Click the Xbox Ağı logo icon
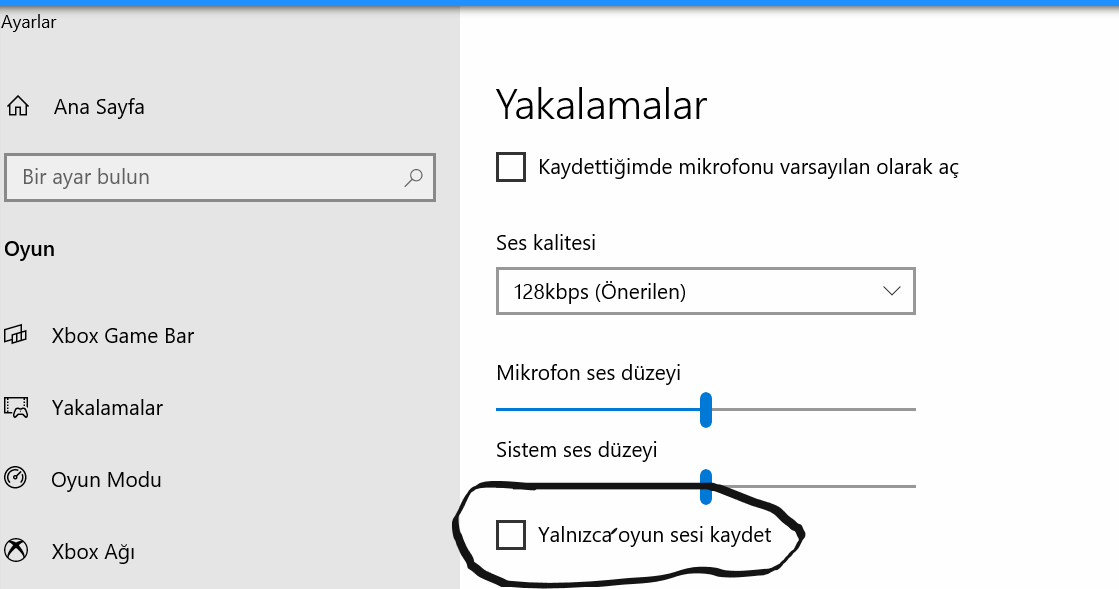 [x=16, y=551]
